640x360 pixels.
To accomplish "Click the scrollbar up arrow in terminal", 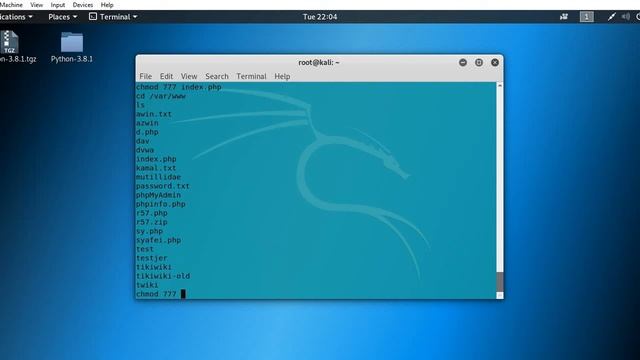I will click(x=500, y=85).
